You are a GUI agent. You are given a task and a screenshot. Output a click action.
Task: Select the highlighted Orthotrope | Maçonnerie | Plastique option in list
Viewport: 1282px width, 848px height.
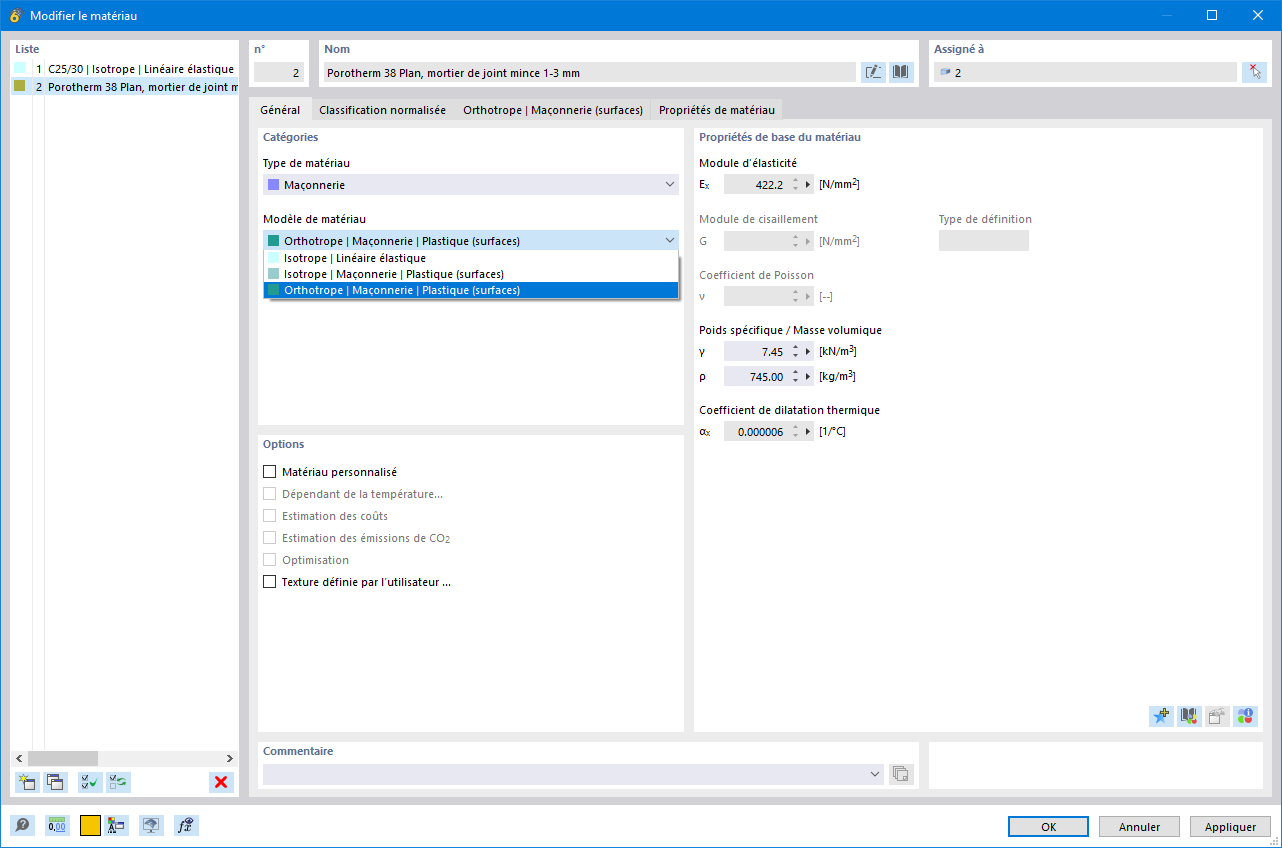click(x=471, y=290)
